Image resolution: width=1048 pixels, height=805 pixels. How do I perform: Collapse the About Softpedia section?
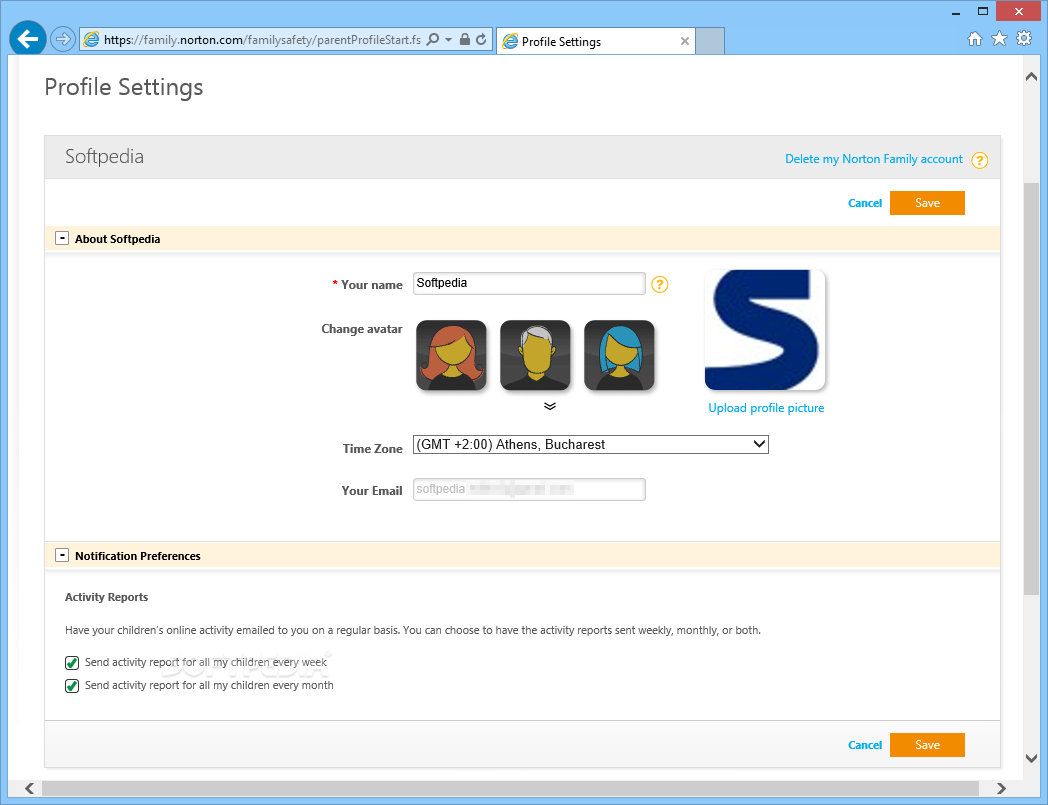click(62, 238)
